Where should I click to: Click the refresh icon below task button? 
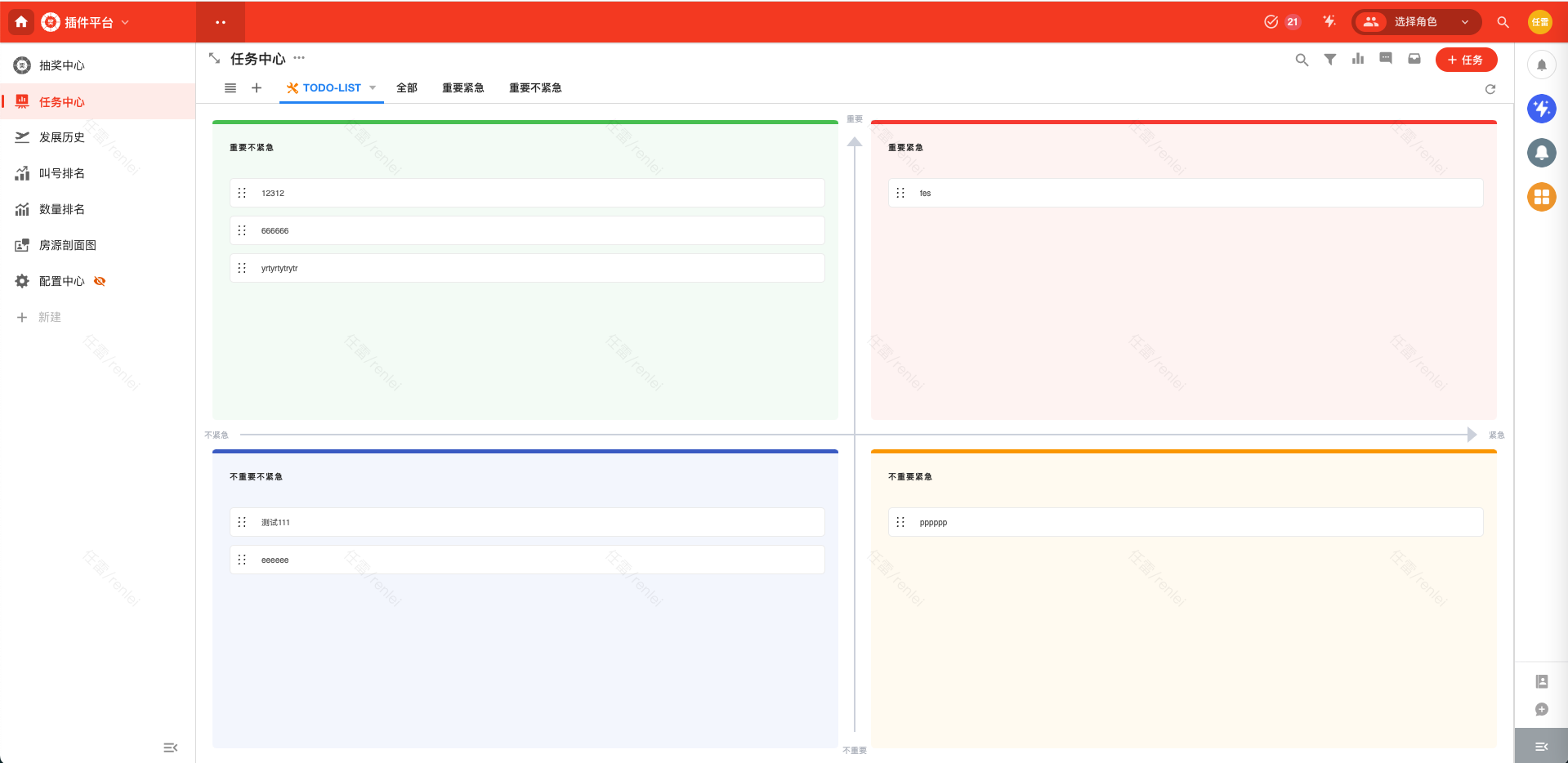(1490, 89)
